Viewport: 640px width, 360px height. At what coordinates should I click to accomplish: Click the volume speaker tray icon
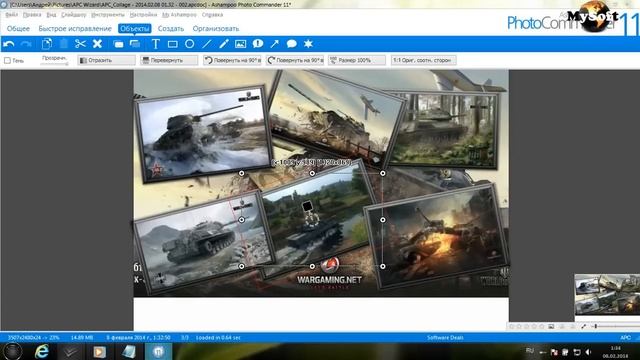(588, 352)
